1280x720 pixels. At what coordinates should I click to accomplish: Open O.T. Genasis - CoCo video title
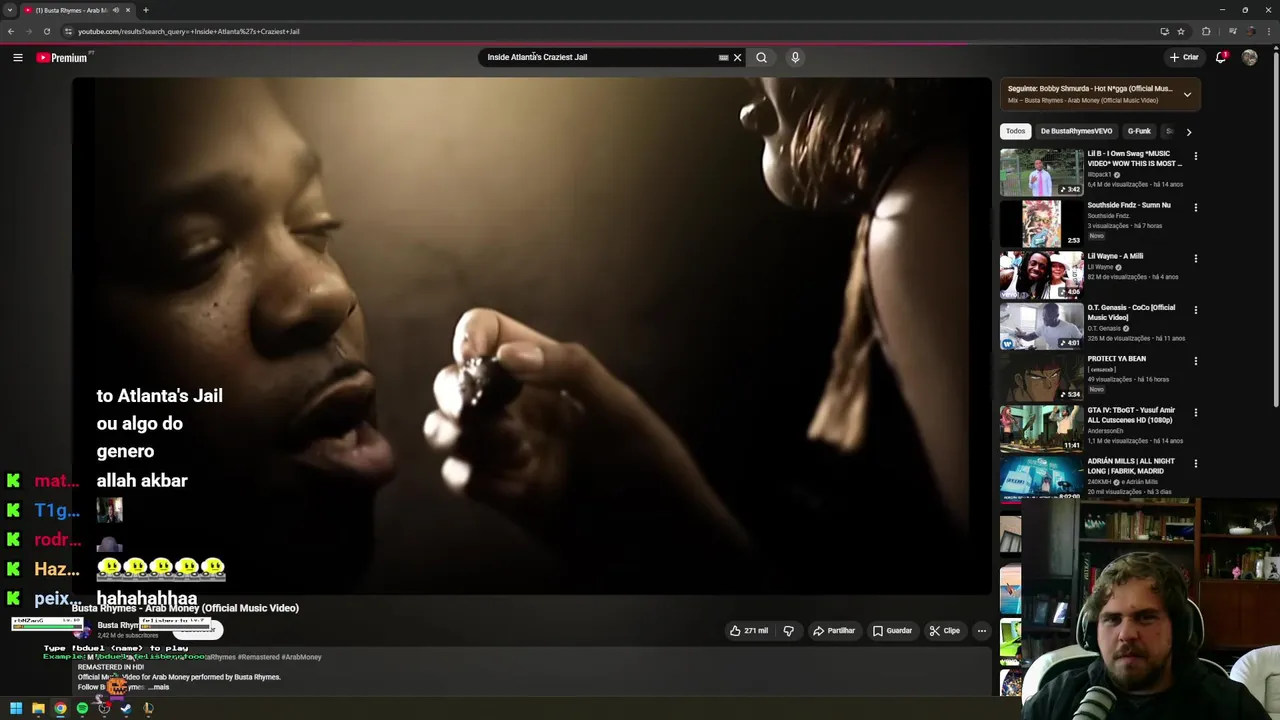[1131, 312]
